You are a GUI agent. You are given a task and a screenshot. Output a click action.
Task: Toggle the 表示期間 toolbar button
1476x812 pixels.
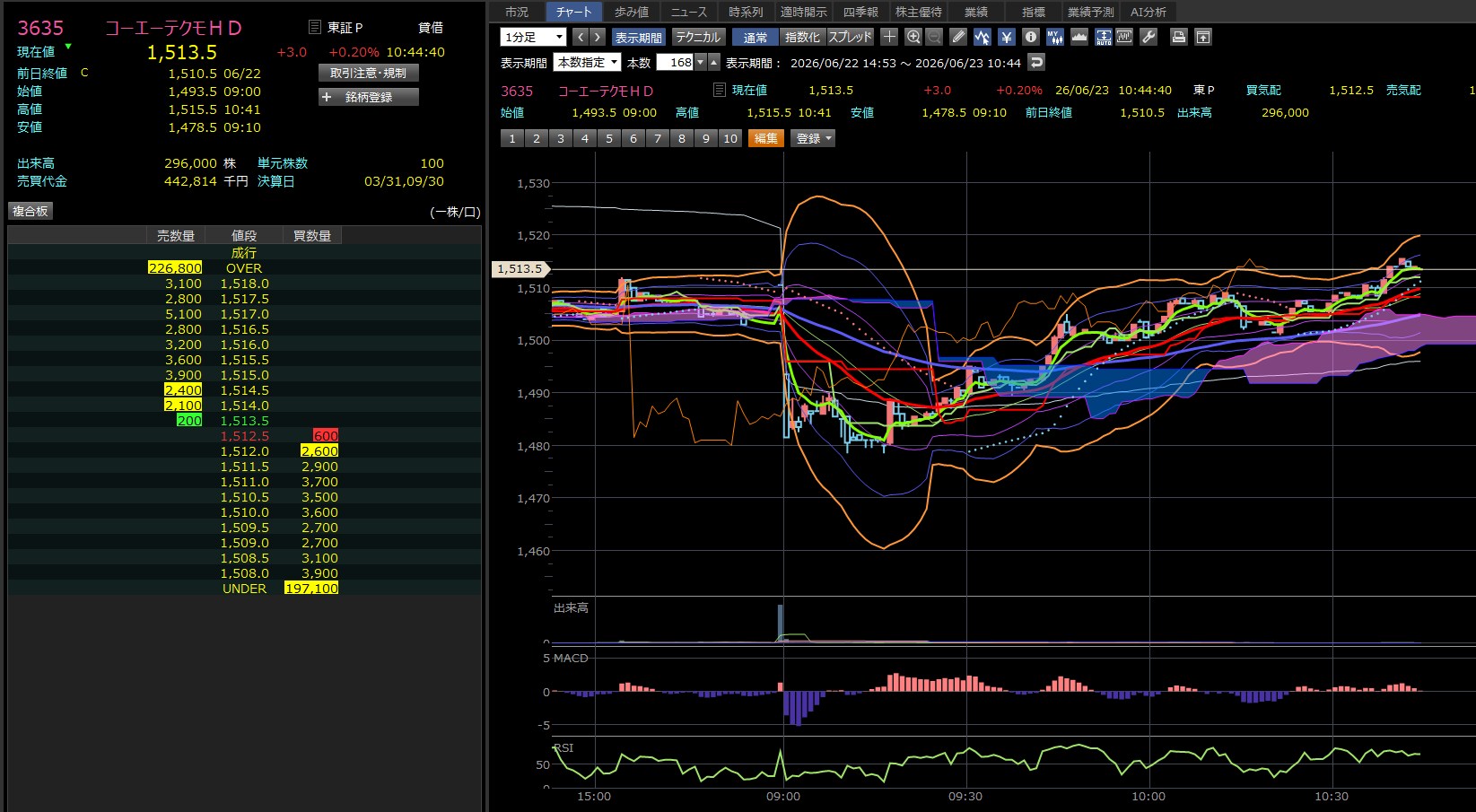click(639, 37)
